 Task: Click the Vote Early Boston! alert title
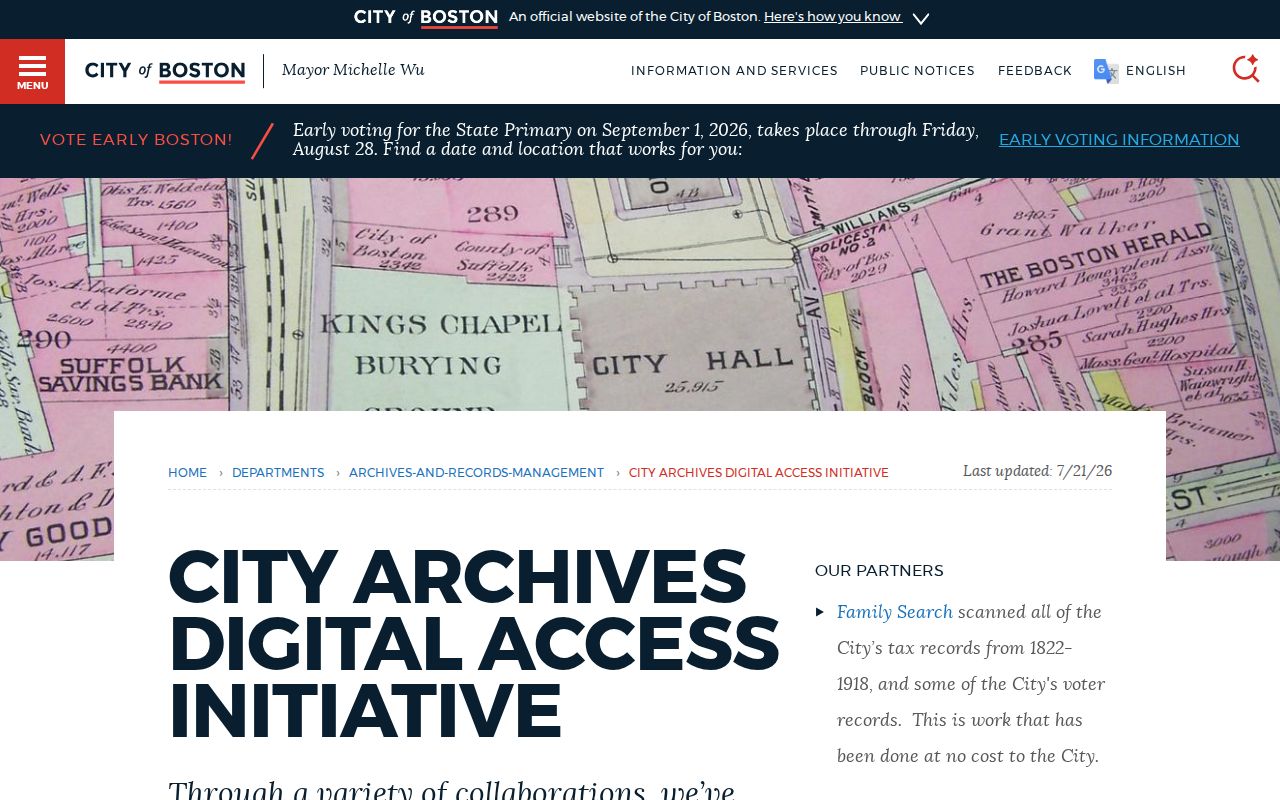click(x=136, y=140)
